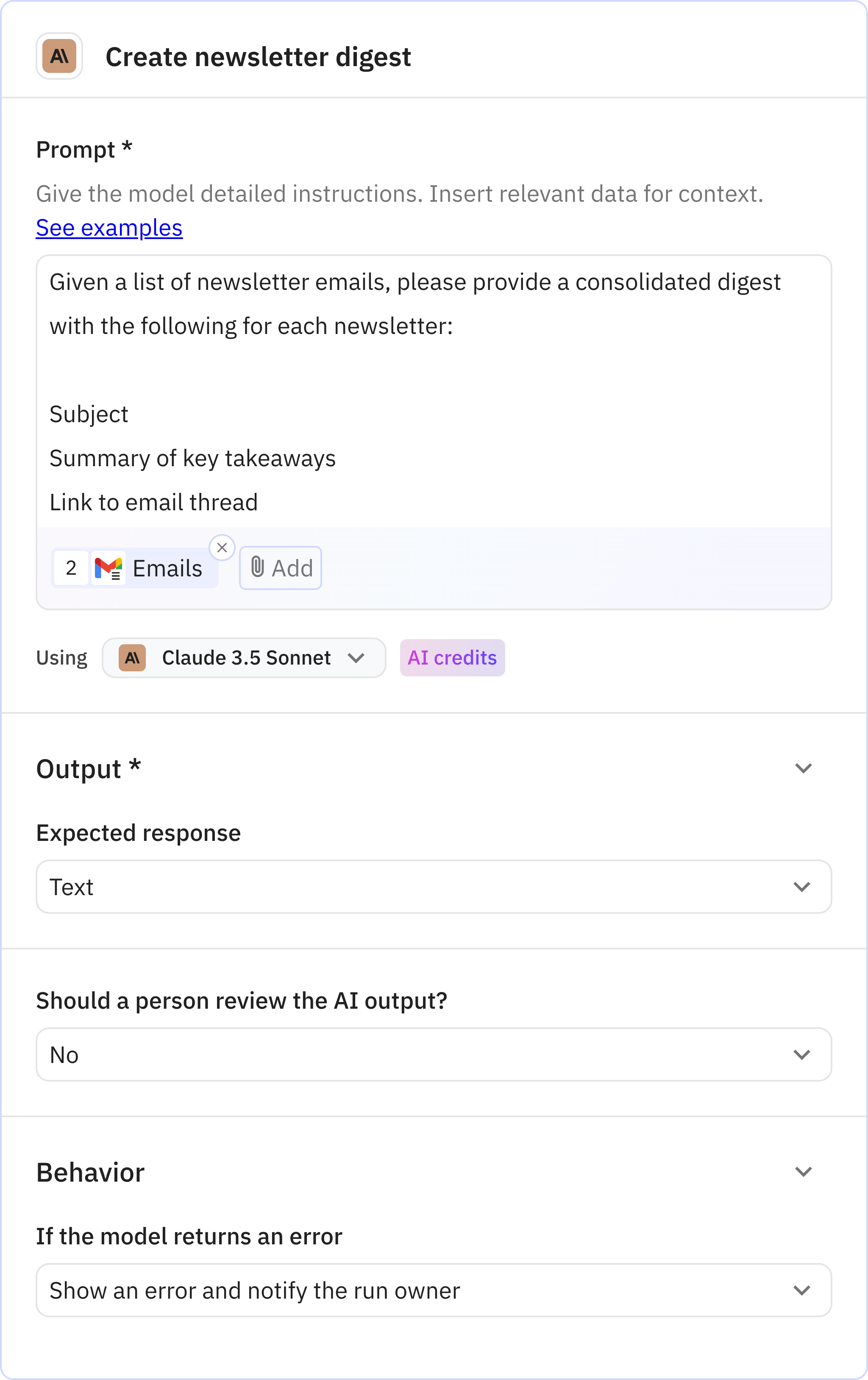Click the Create newsletter digest title
The width and height of the screenshot is (868, 1380).
tap(259, 57)
